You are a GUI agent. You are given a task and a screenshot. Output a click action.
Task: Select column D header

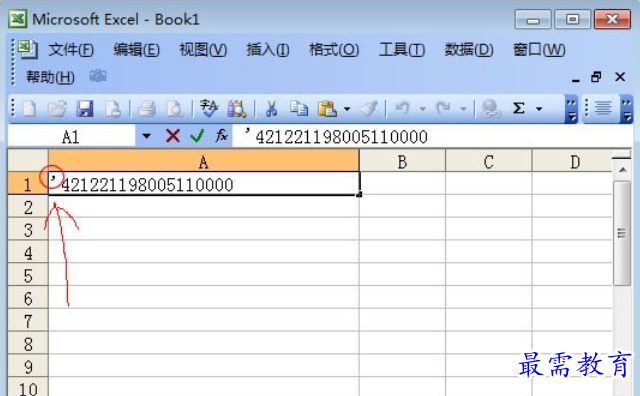pyautogui.click(x=572, y=161)
